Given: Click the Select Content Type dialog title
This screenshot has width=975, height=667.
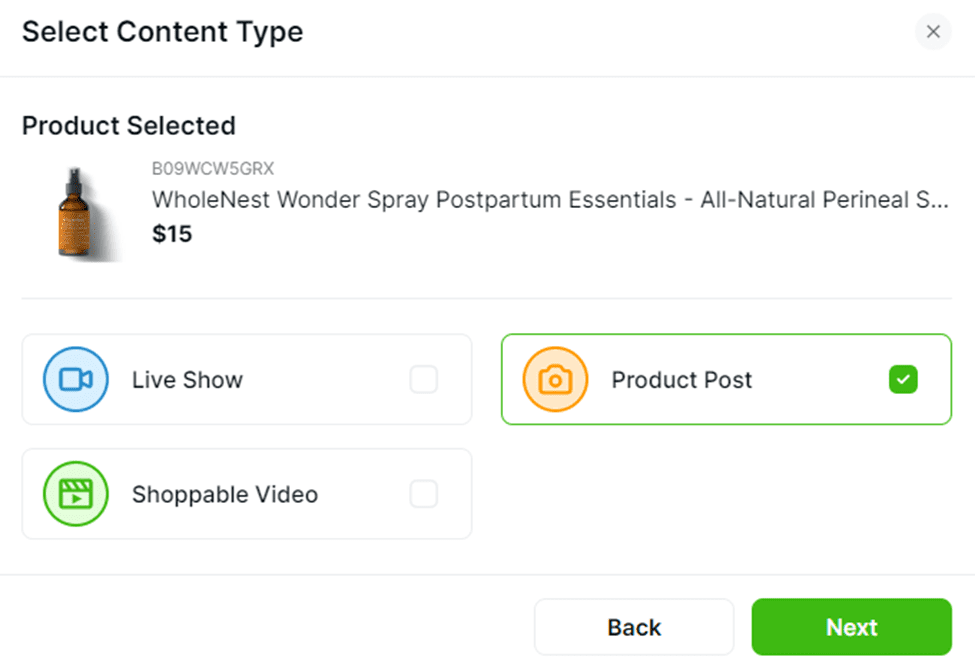Looking at the screenshot, I should [x=163, y=32].
